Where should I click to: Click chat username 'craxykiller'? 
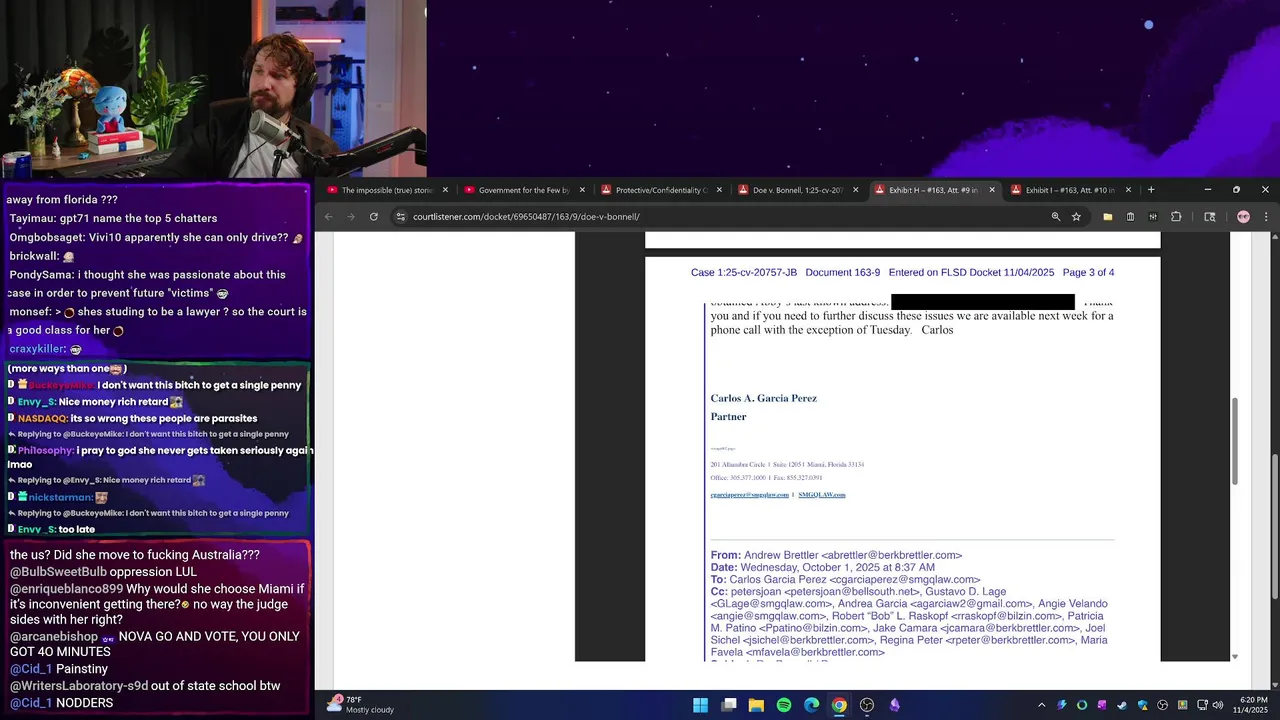(37, 349)
